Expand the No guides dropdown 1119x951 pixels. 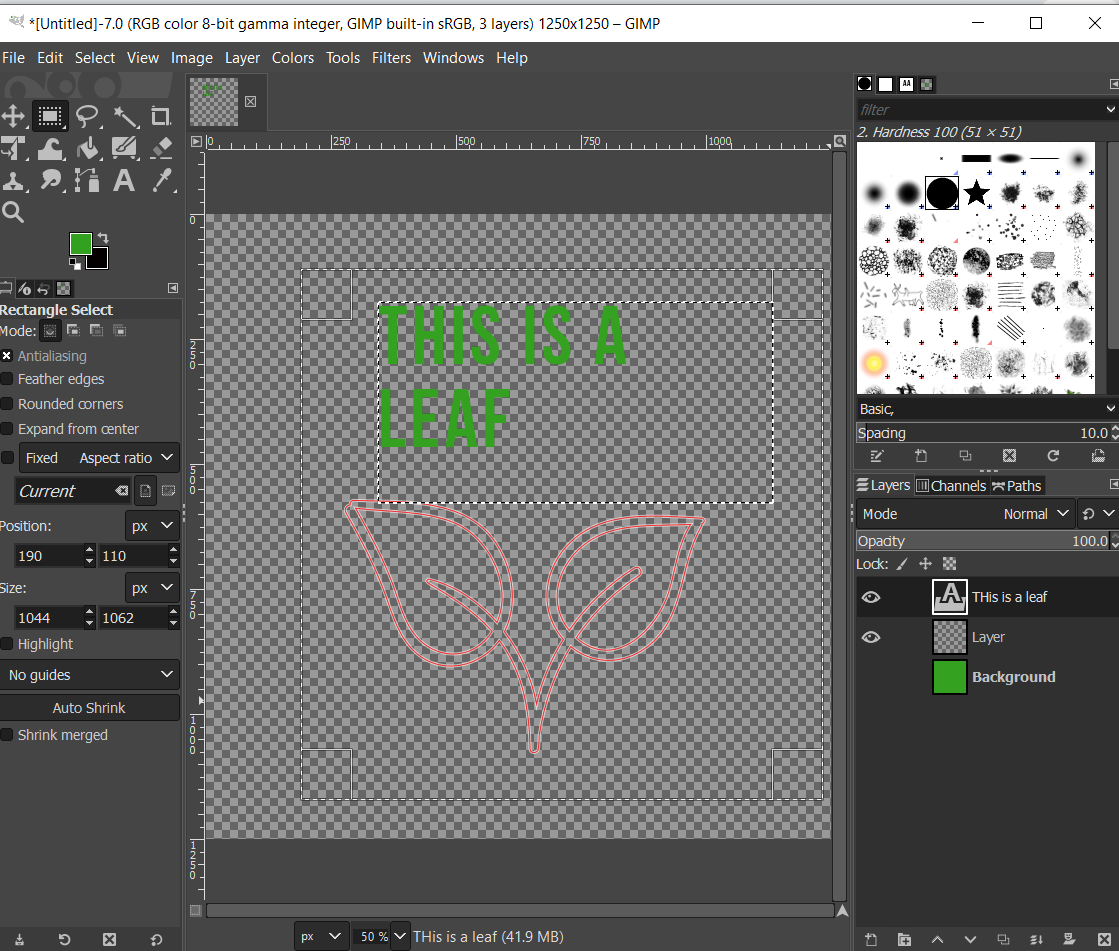90,675
